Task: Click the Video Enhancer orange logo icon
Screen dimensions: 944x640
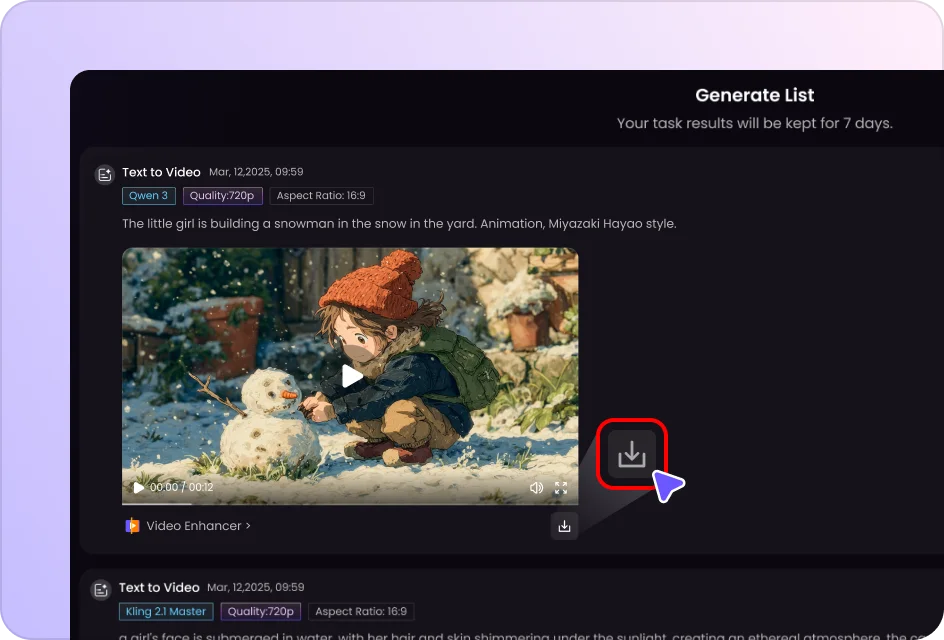Action: click(132, 526)
